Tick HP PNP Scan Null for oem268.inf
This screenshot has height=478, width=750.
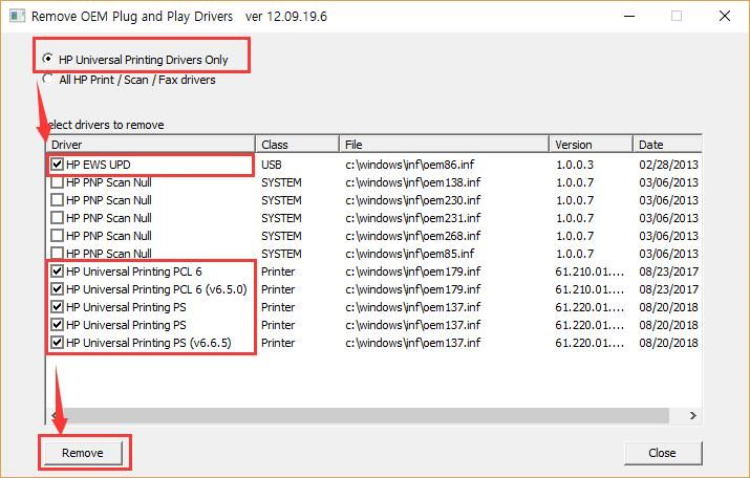[x=57, y=235]
